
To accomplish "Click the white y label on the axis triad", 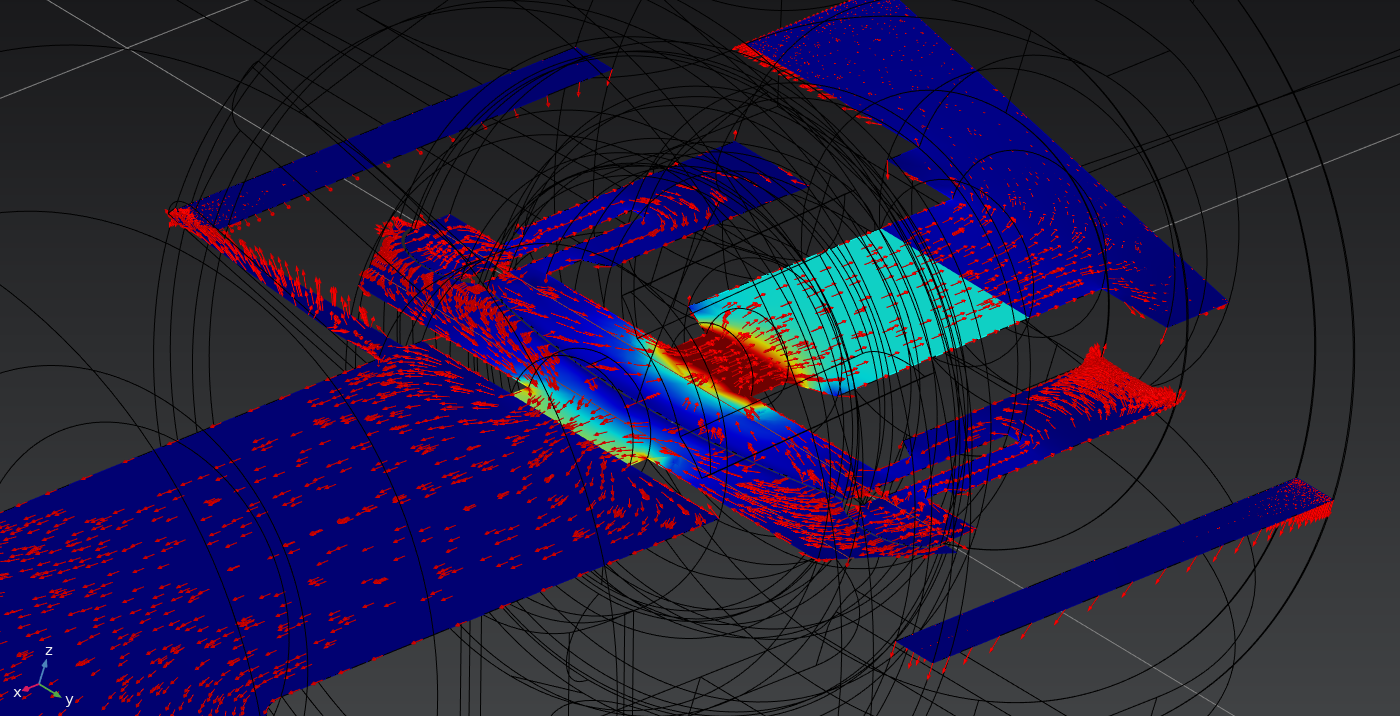I will coord(69,700).
